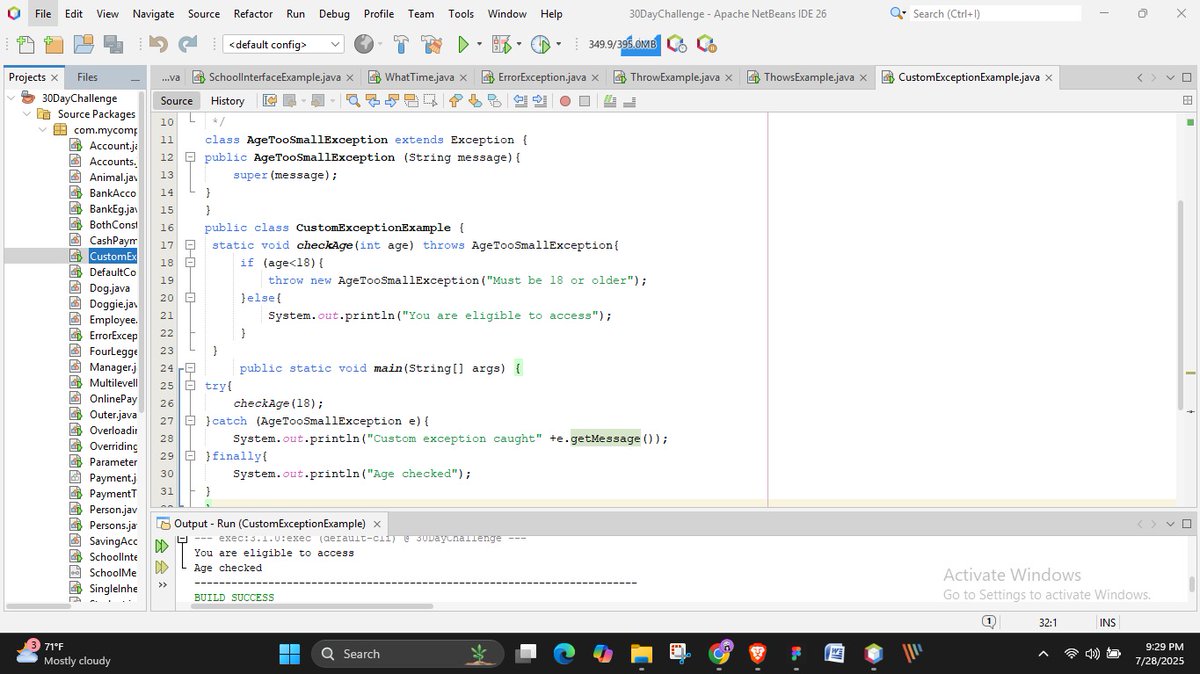Collapse main method fold at line 24

[190, 368]
